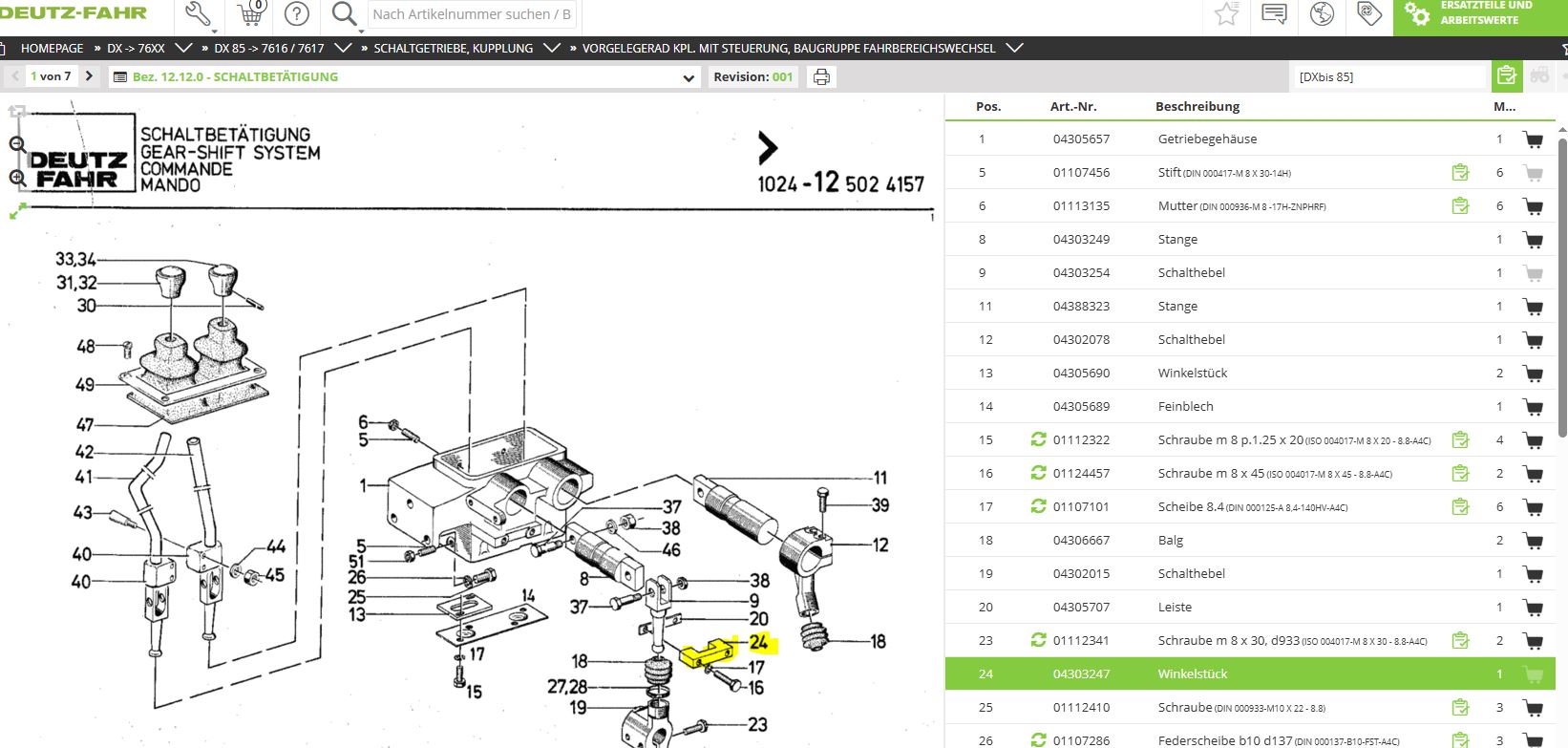Zoom out of the parts diagram

point(17,145)
